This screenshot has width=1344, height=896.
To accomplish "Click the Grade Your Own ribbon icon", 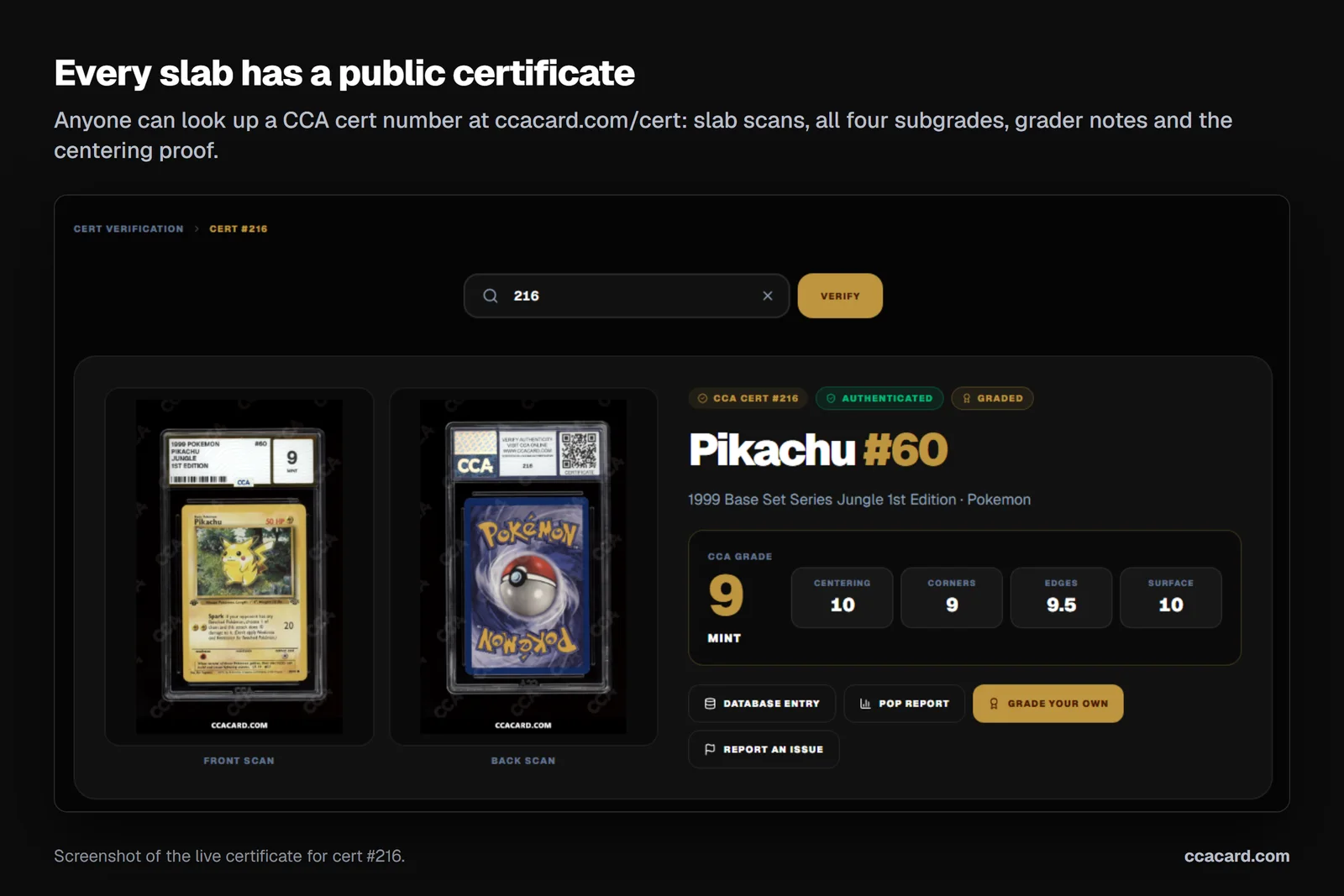I will coord(994,704).
